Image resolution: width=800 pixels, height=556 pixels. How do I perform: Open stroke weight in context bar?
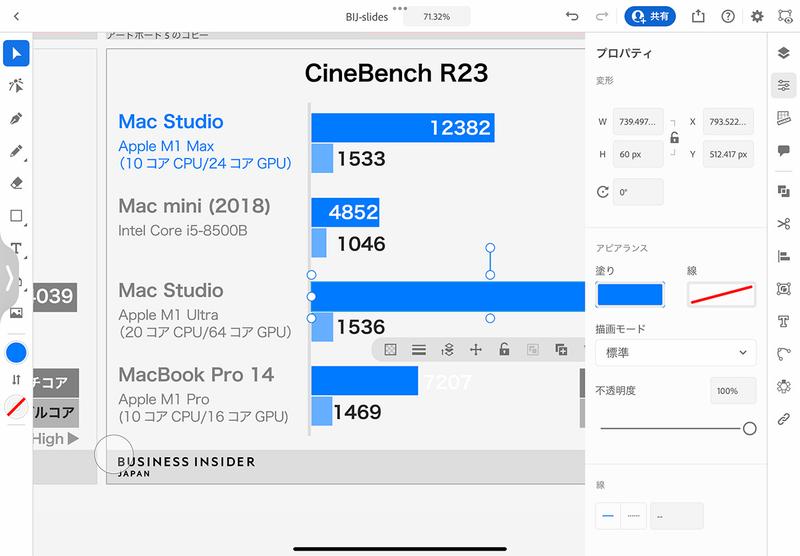tap(419, 349)
